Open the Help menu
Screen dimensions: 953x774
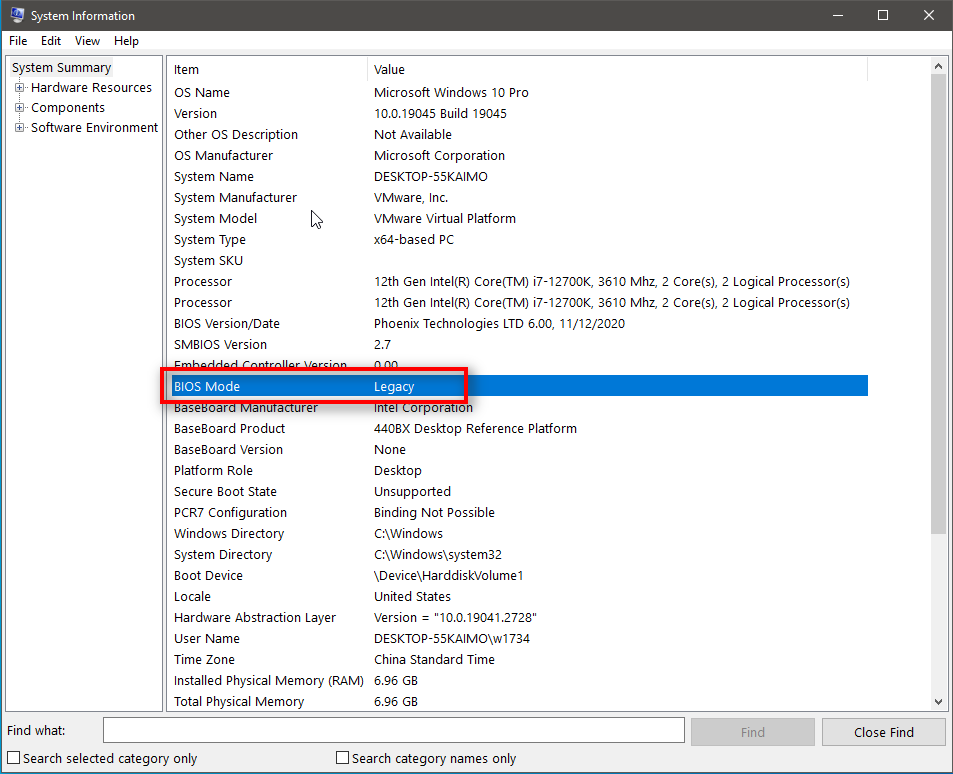tap(126, 41)
